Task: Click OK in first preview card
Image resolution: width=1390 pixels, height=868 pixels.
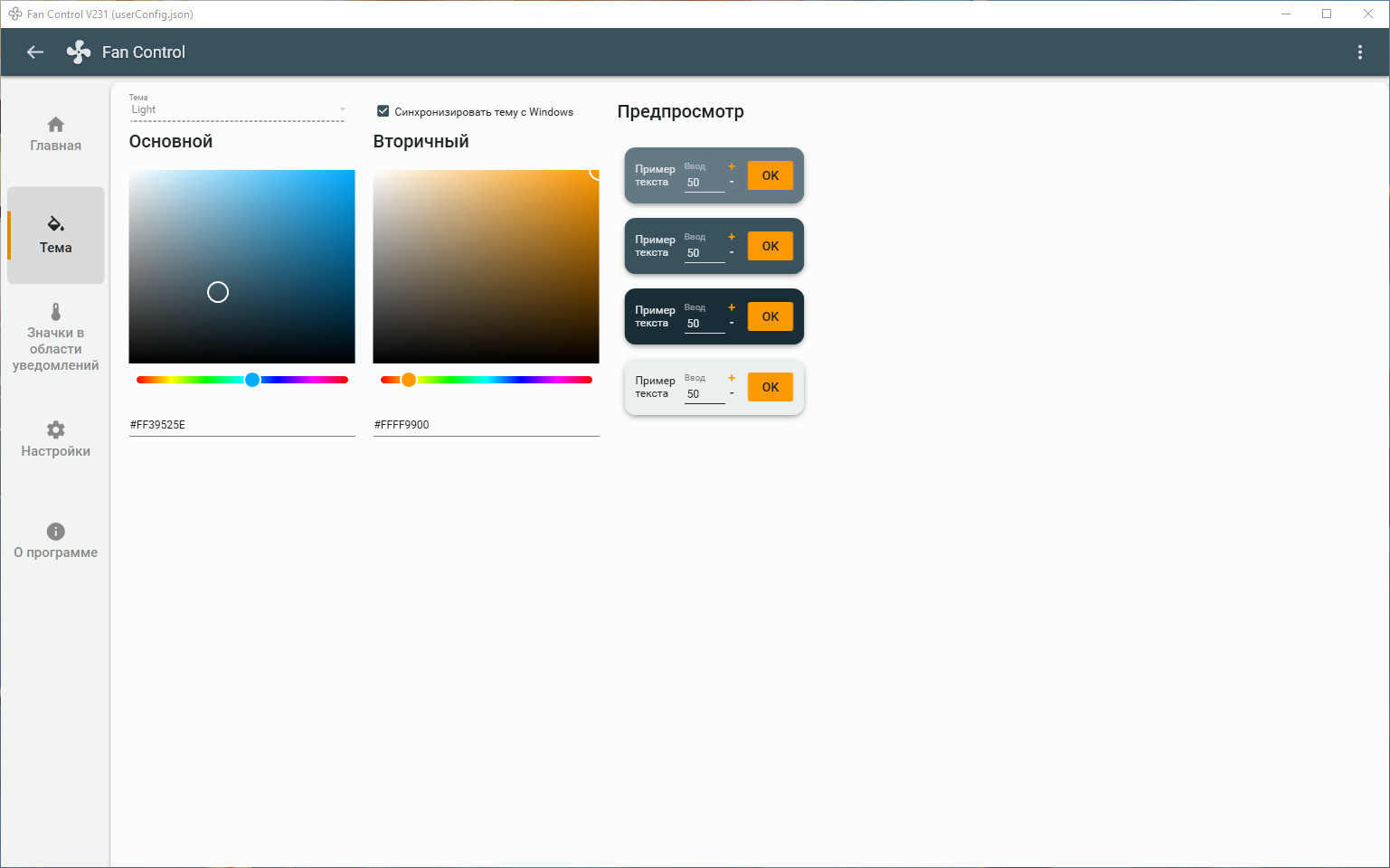Action: (771, 175)
